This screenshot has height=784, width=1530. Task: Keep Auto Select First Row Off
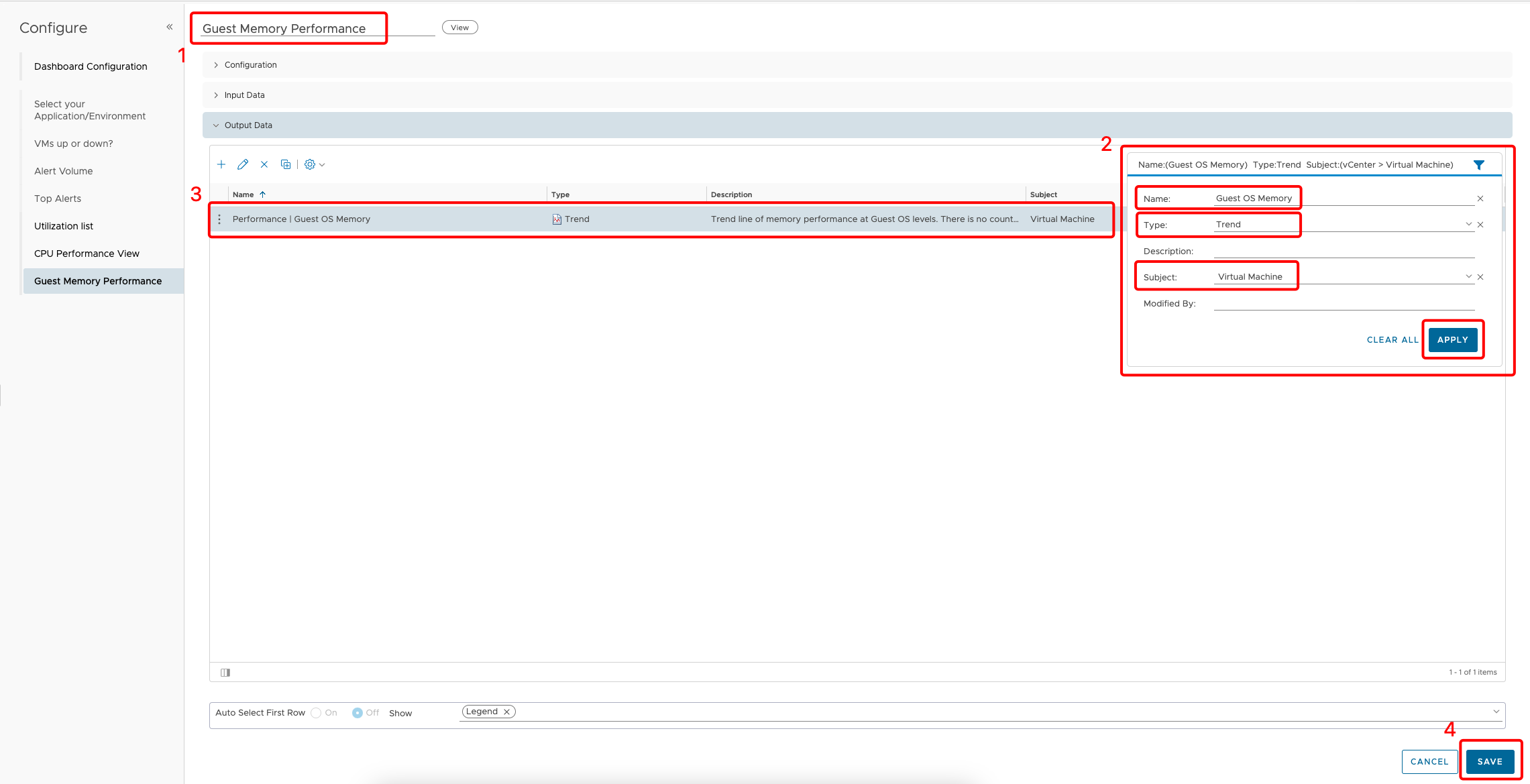358,712
